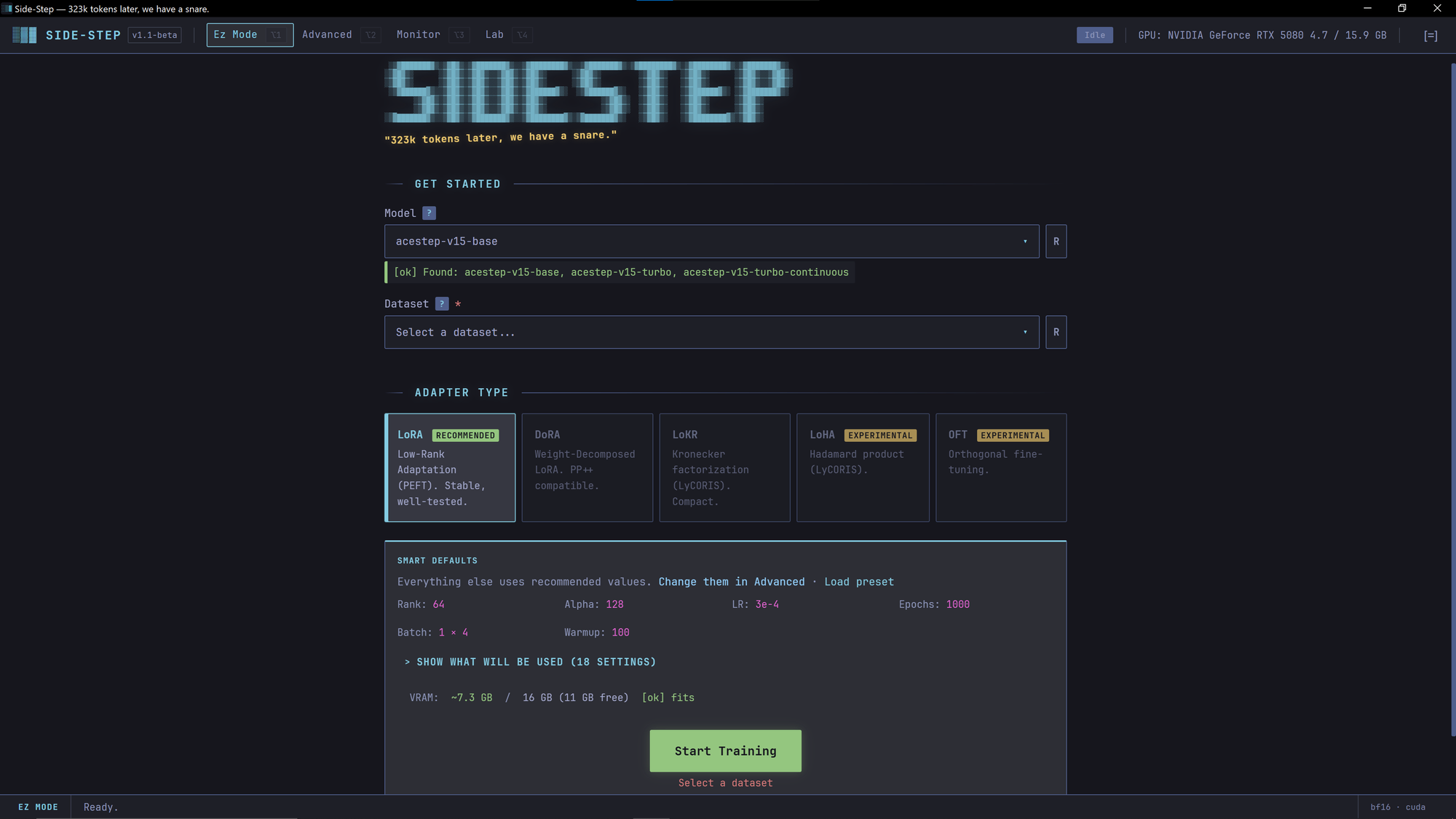
Task: Refresh the dataset list with the R button
Action: pos(1056,333)
